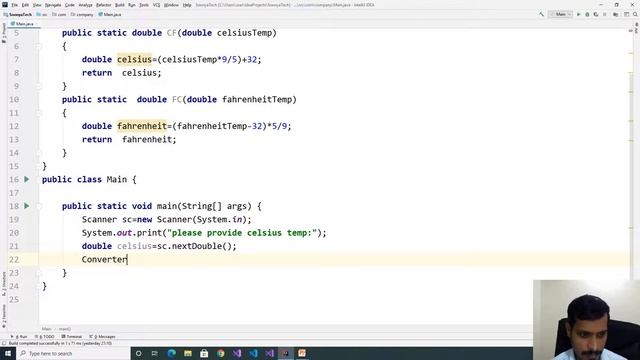Open the Project tool window side tab
640x360 pixels.
coord(4,33)
